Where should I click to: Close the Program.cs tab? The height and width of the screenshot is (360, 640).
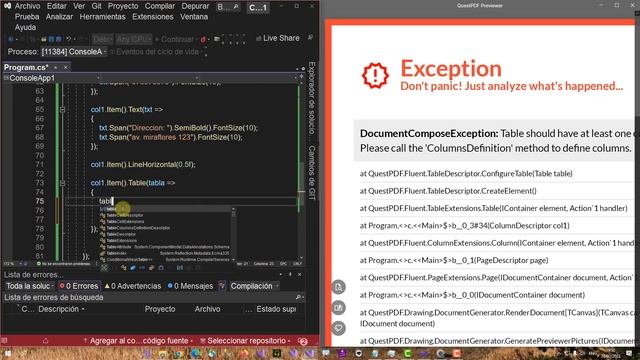65,67
